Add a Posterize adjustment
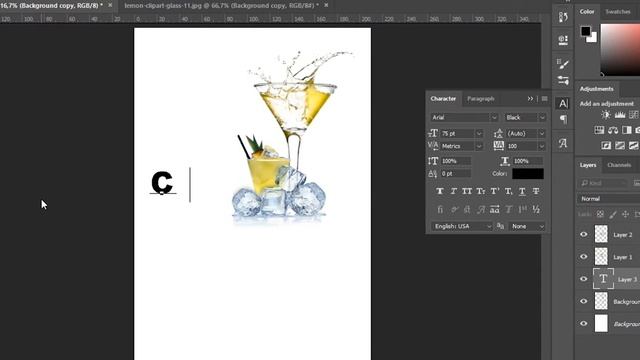The image size is (640, 360). [620, 145]
